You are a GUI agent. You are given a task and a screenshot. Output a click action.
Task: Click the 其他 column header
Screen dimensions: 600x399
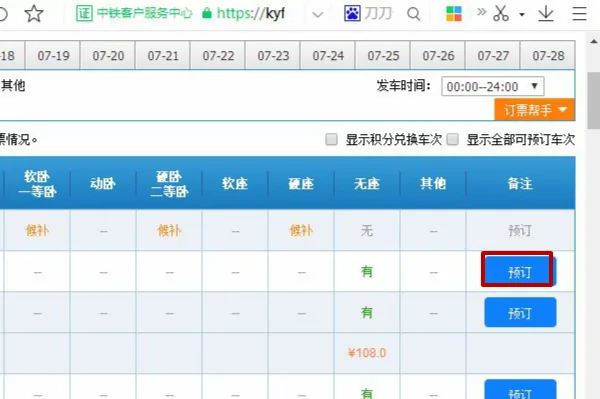[x=433, y=184]
